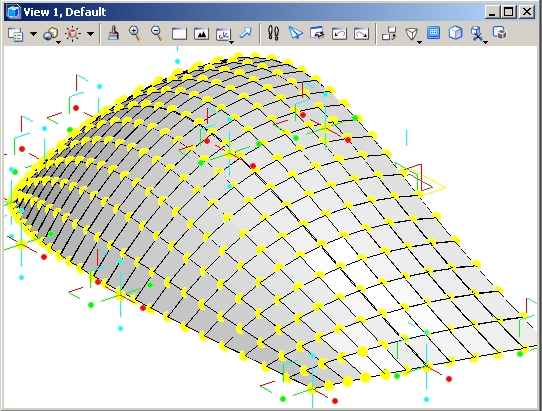Image resolution: width=542 pixels, height=411 pixels.
Task: Select the Copy View tool
Action: pos(389,34)
